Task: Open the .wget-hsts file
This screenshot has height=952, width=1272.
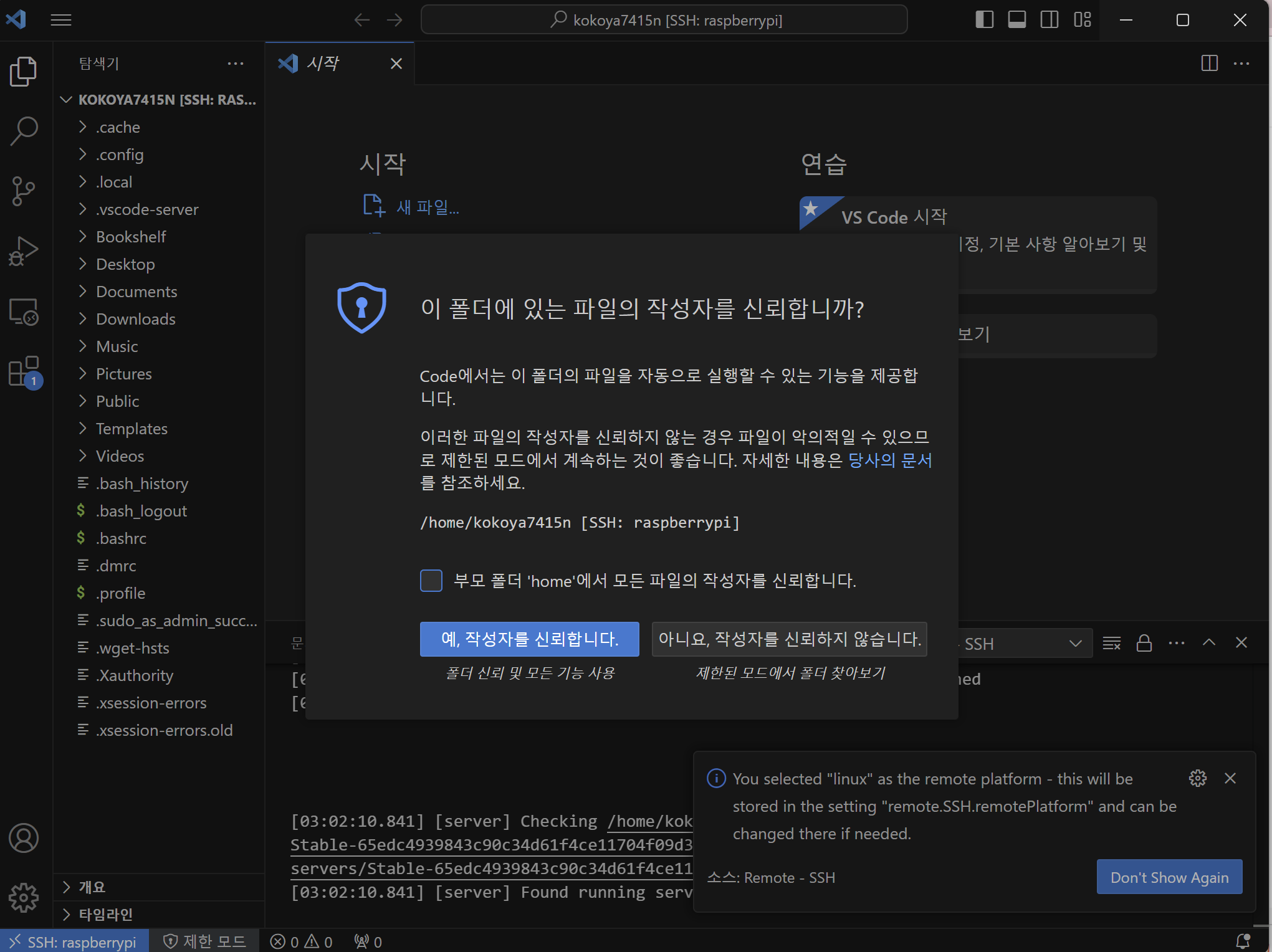Action: point(160,648)
